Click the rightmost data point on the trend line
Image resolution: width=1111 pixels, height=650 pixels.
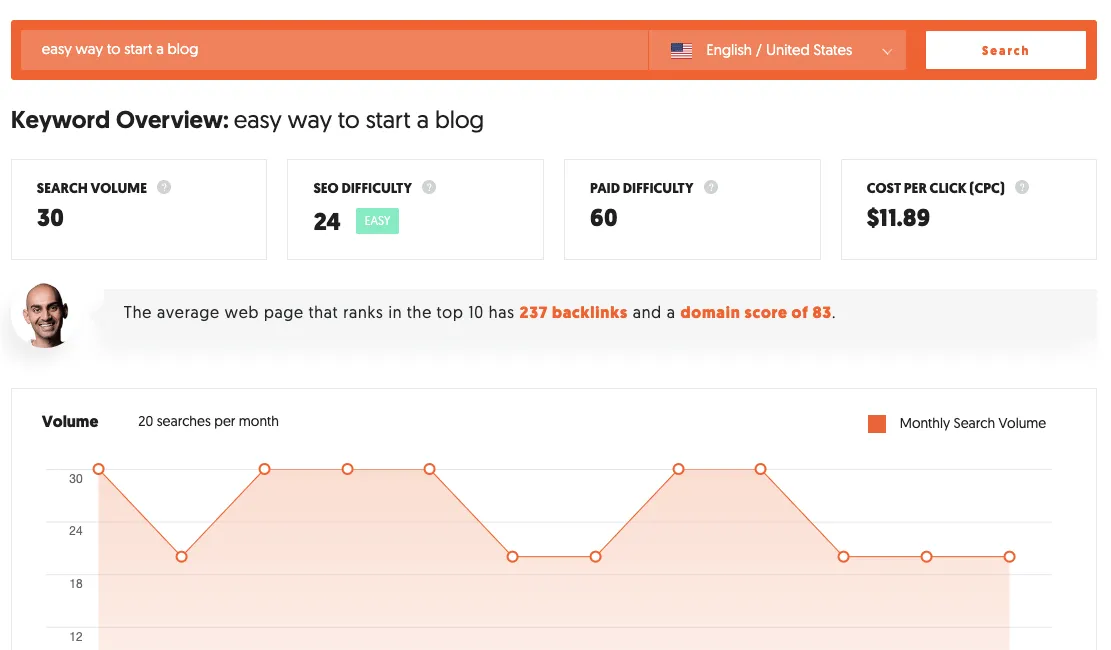(x=1009, y=557)
